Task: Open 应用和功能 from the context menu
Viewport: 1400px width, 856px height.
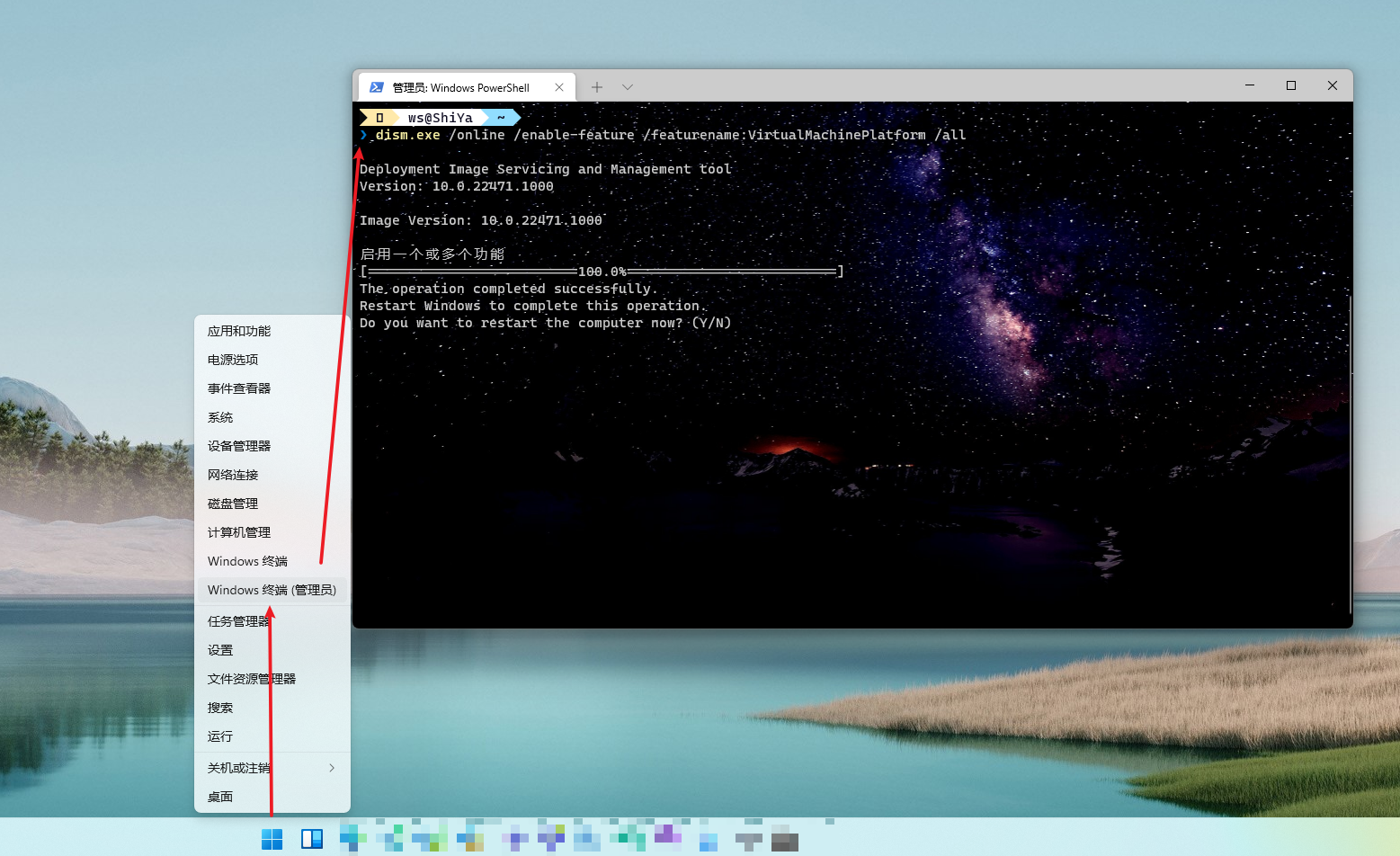Action: pyautogui.click(x=272, y=331)
